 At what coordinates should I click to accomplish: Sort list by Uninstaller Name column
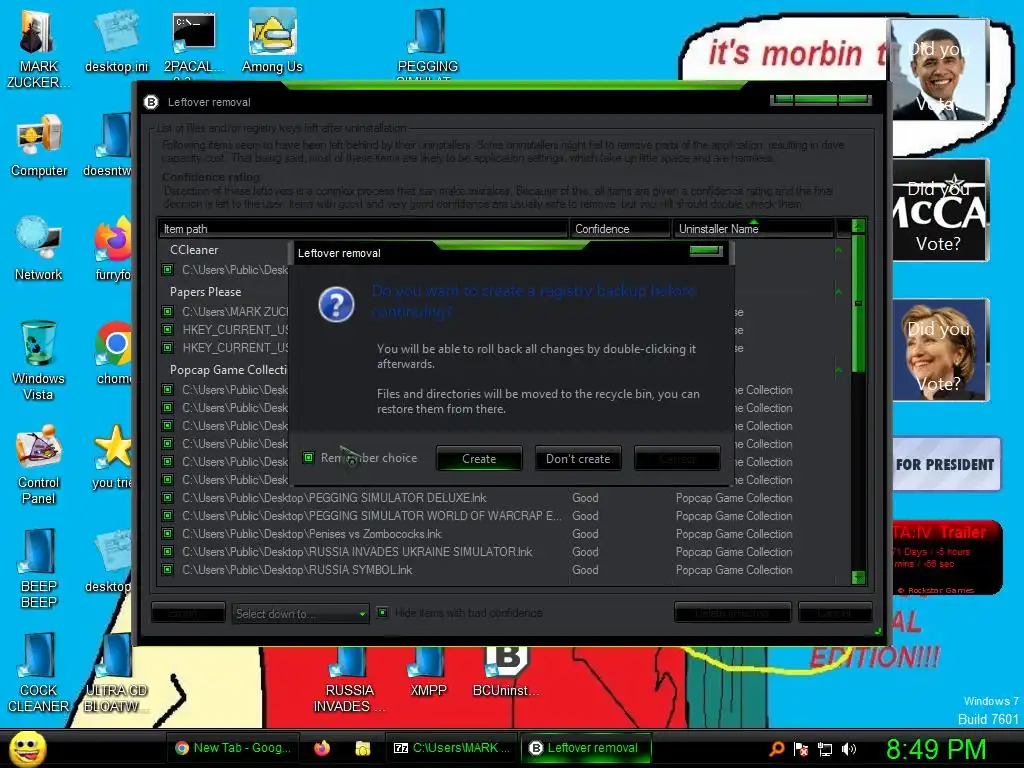coord(754,229)
